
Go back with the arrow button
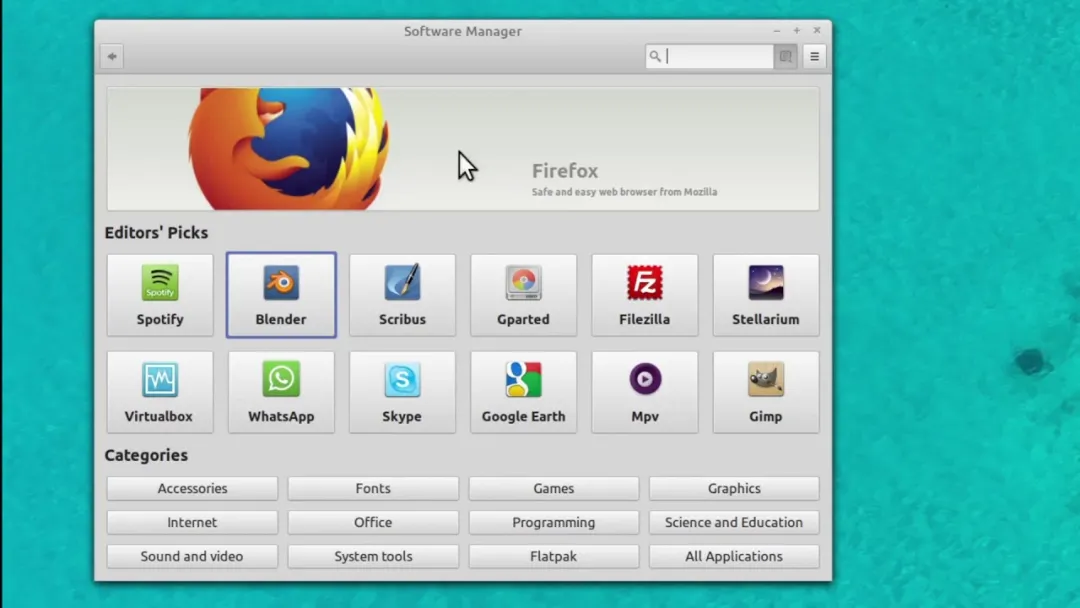pos(112,56)
